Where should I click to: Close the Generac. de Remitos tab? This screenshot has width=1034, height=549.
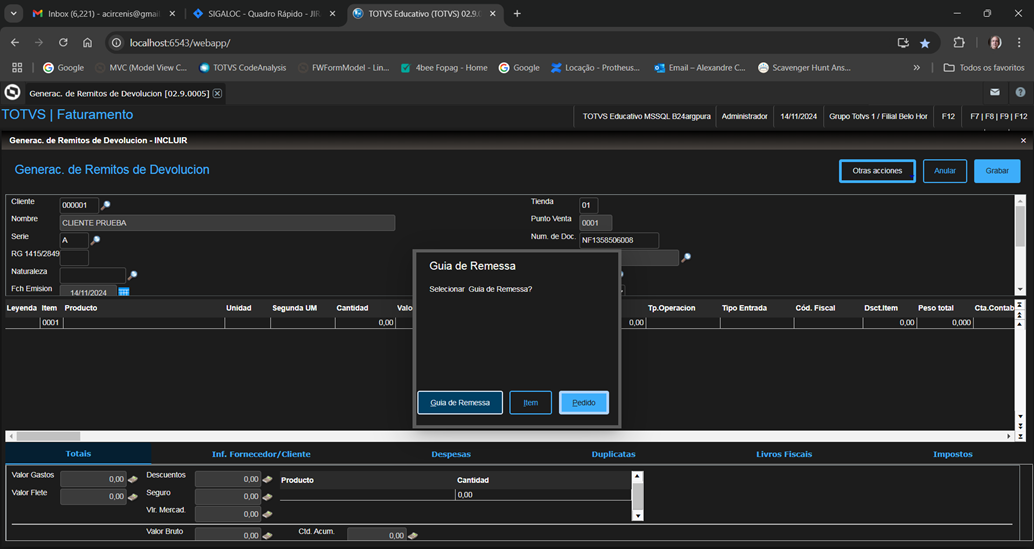(217, 93)
